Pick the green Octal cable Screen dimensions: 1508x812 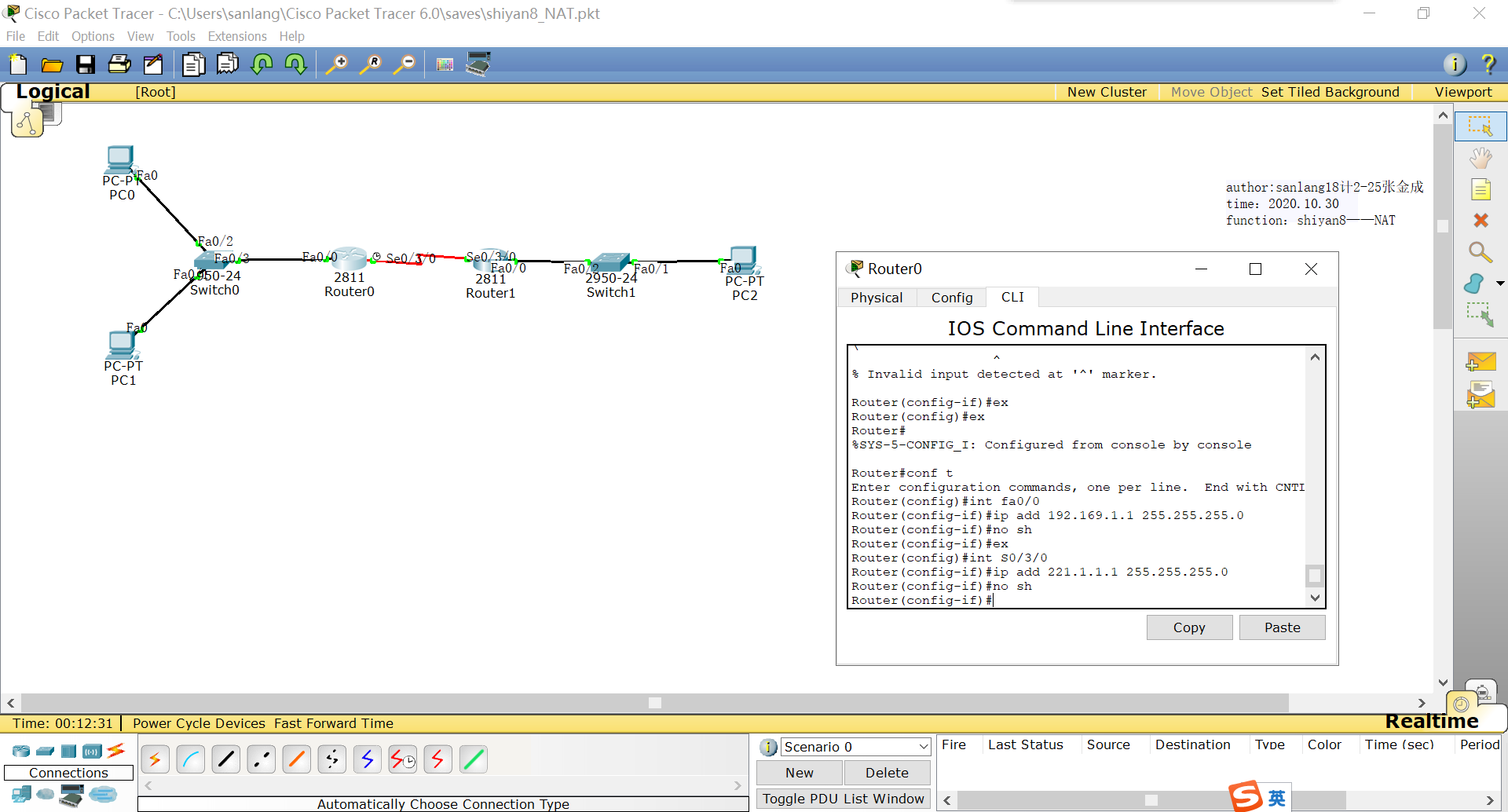(x=473, y=759)
